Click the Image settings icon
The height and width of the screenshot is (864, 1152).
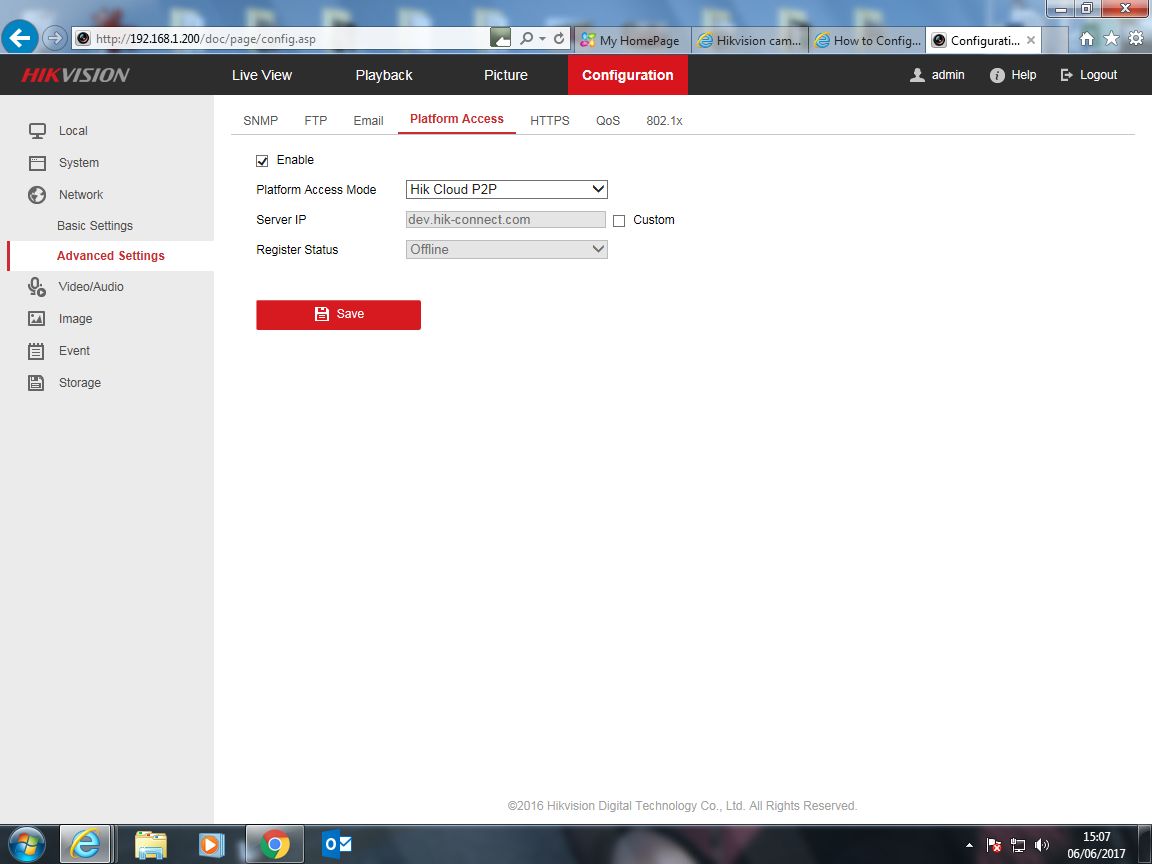37,319
